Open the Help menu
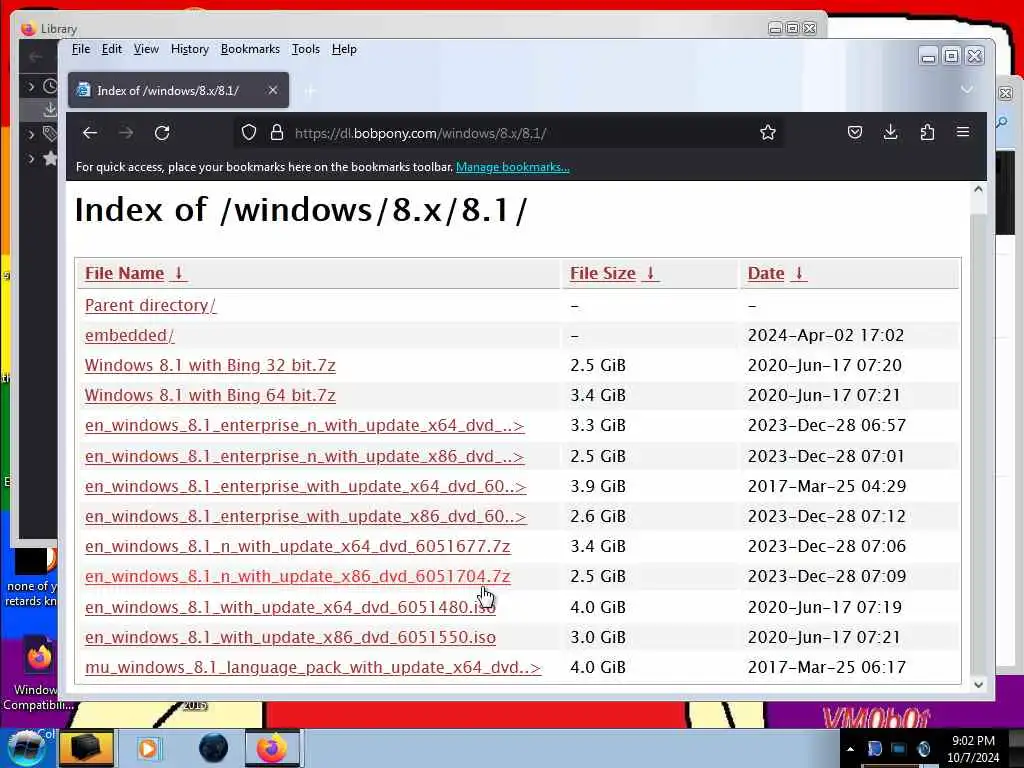The height and width of the screenshot is (768, 1024). coord(344,49)
